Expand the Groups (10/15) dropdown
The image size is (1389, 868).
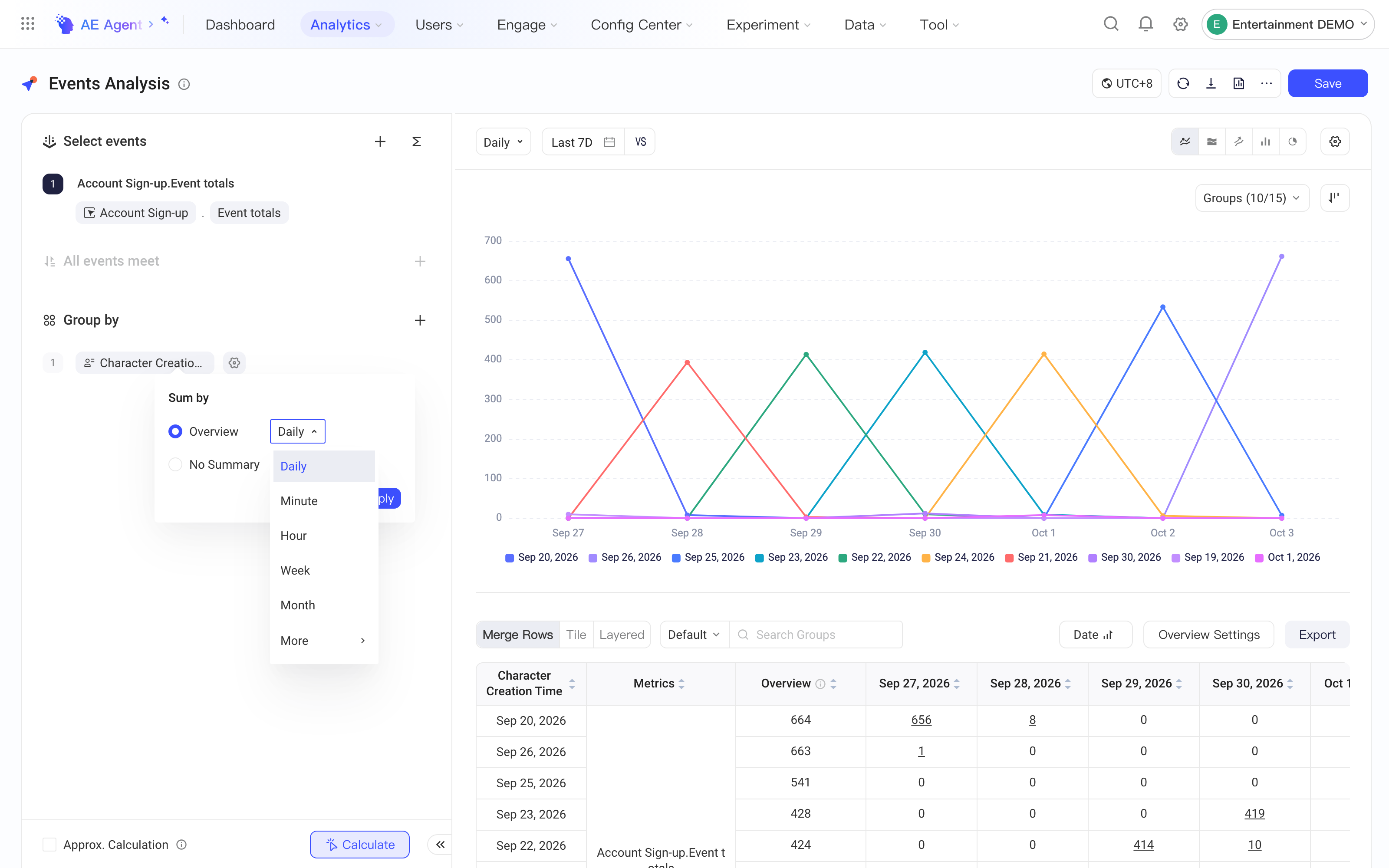(x=1251, y=198)
